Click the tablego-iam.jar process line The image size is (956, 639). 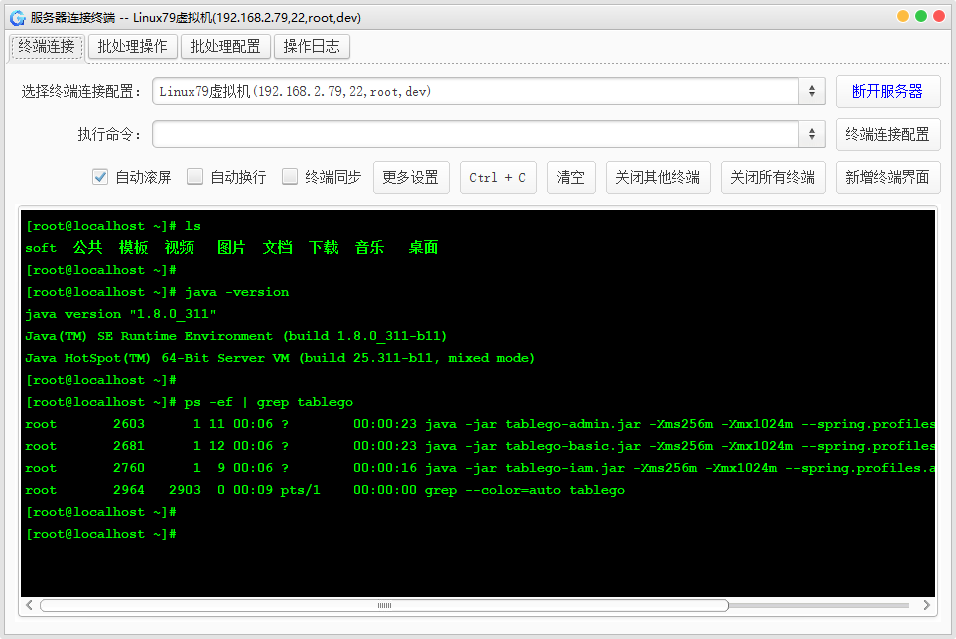(480, 468)
